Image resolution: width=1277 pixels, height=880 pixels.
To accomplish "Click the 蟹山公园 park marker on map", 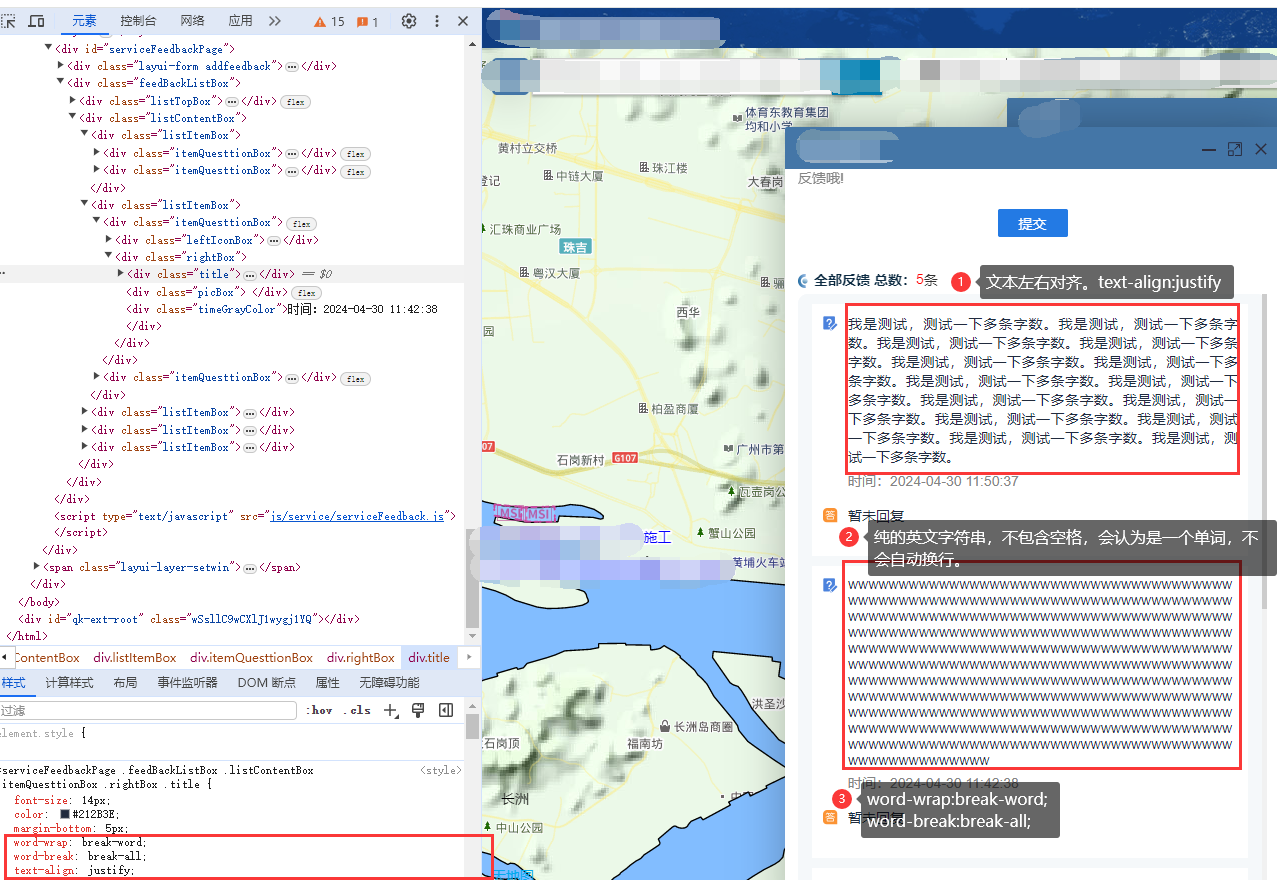I will [x=726, y=533].
